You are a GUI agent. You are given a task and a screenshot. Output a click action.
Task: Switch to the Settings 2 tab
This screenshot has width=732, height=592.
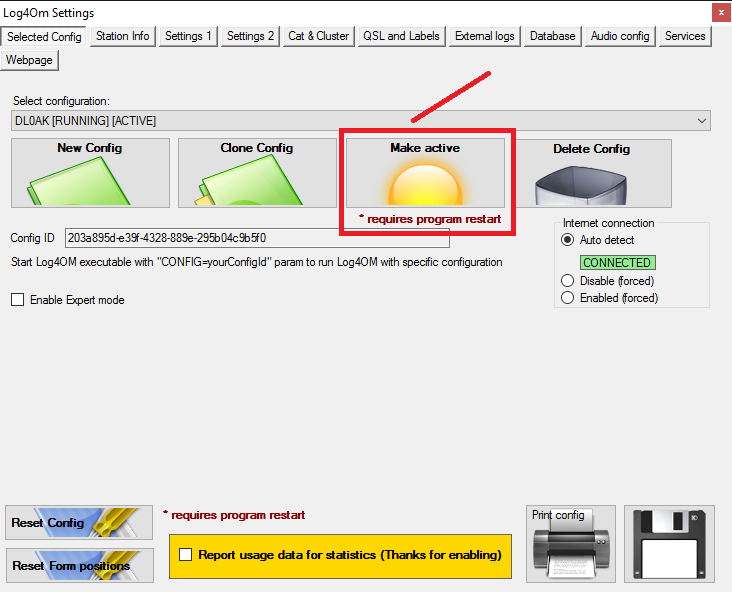point(250,36)
